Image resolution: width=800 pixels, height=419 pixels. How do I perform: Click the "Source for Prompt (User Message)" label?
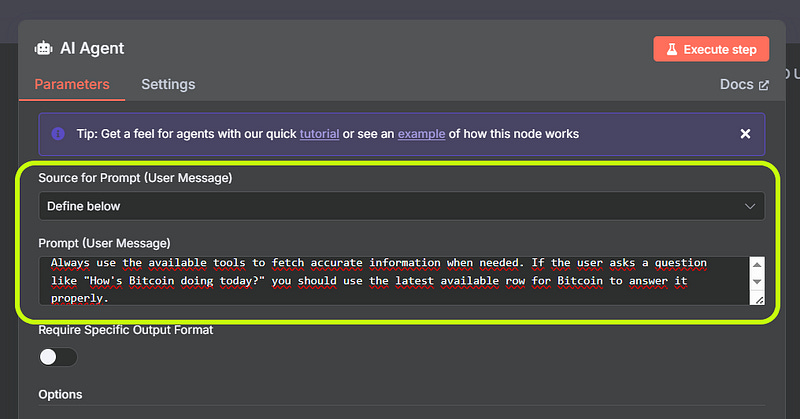[135, 178]
